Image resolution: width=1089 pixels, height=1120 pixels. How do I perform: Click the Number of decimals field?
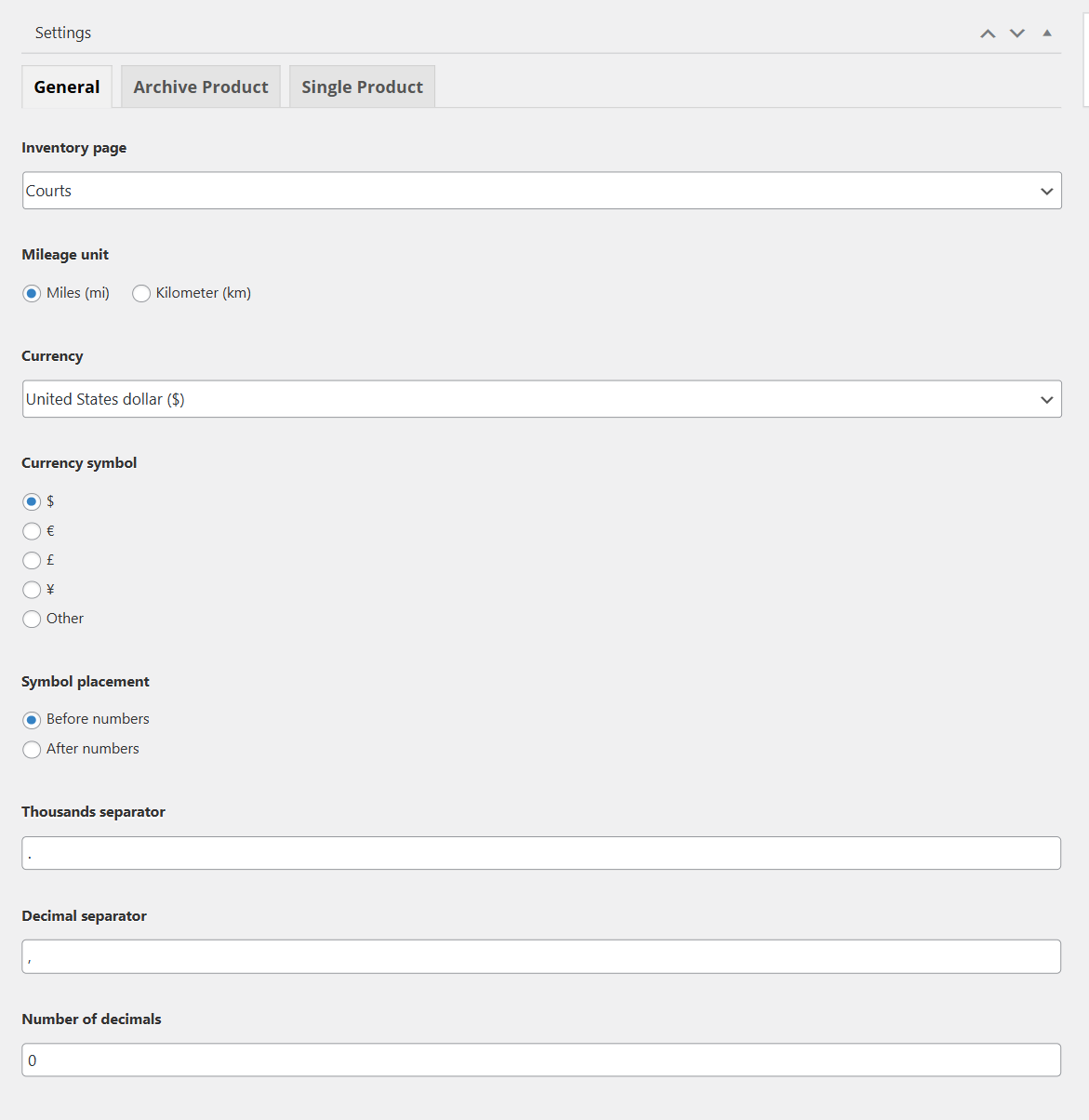[541, 1060]
